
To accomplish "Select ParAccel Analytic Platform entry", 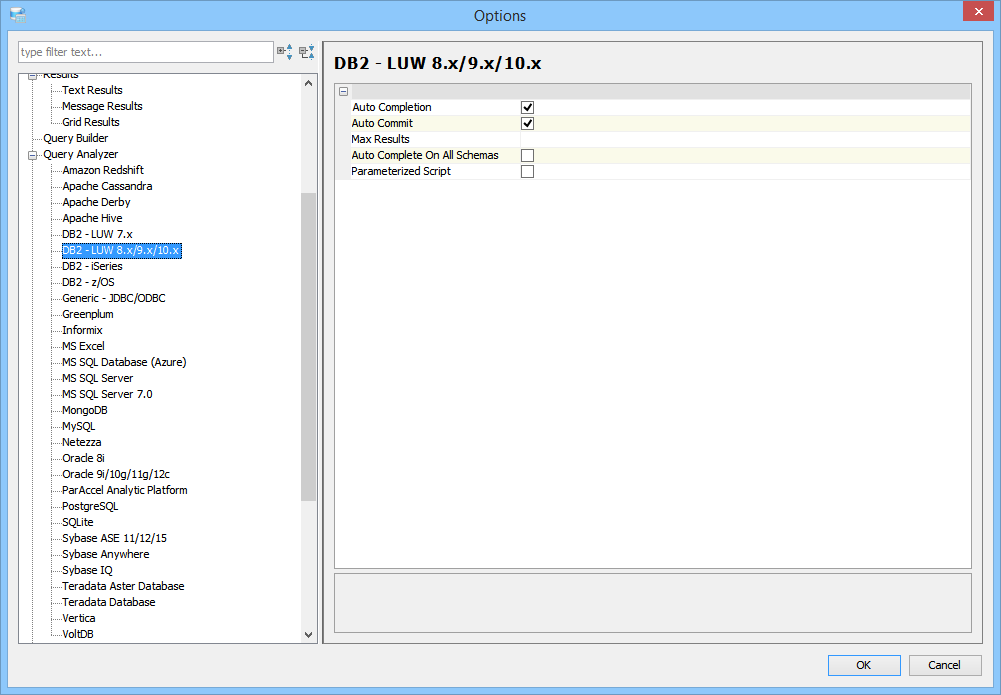I will point(124,490).
